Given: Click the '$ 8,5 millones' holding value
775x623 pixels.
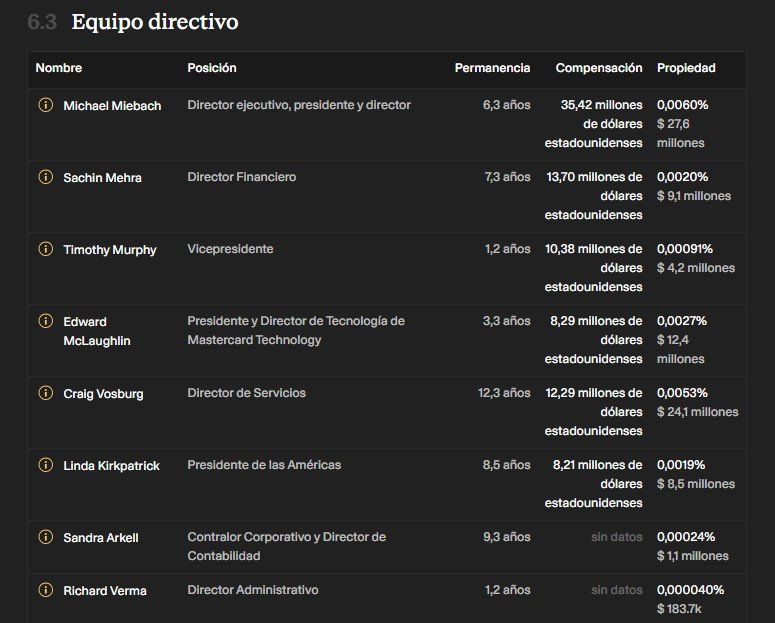Looking at the screenshot, I should pyautogui.click(x=696, y=484).
